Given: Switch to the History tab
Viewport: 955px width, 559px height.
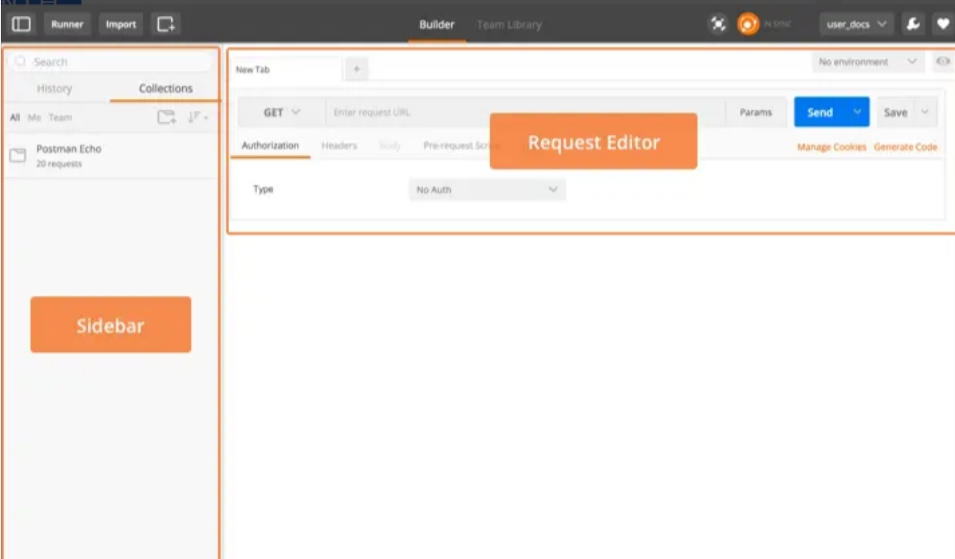Looking at the screenshot, I should point(54,89).
